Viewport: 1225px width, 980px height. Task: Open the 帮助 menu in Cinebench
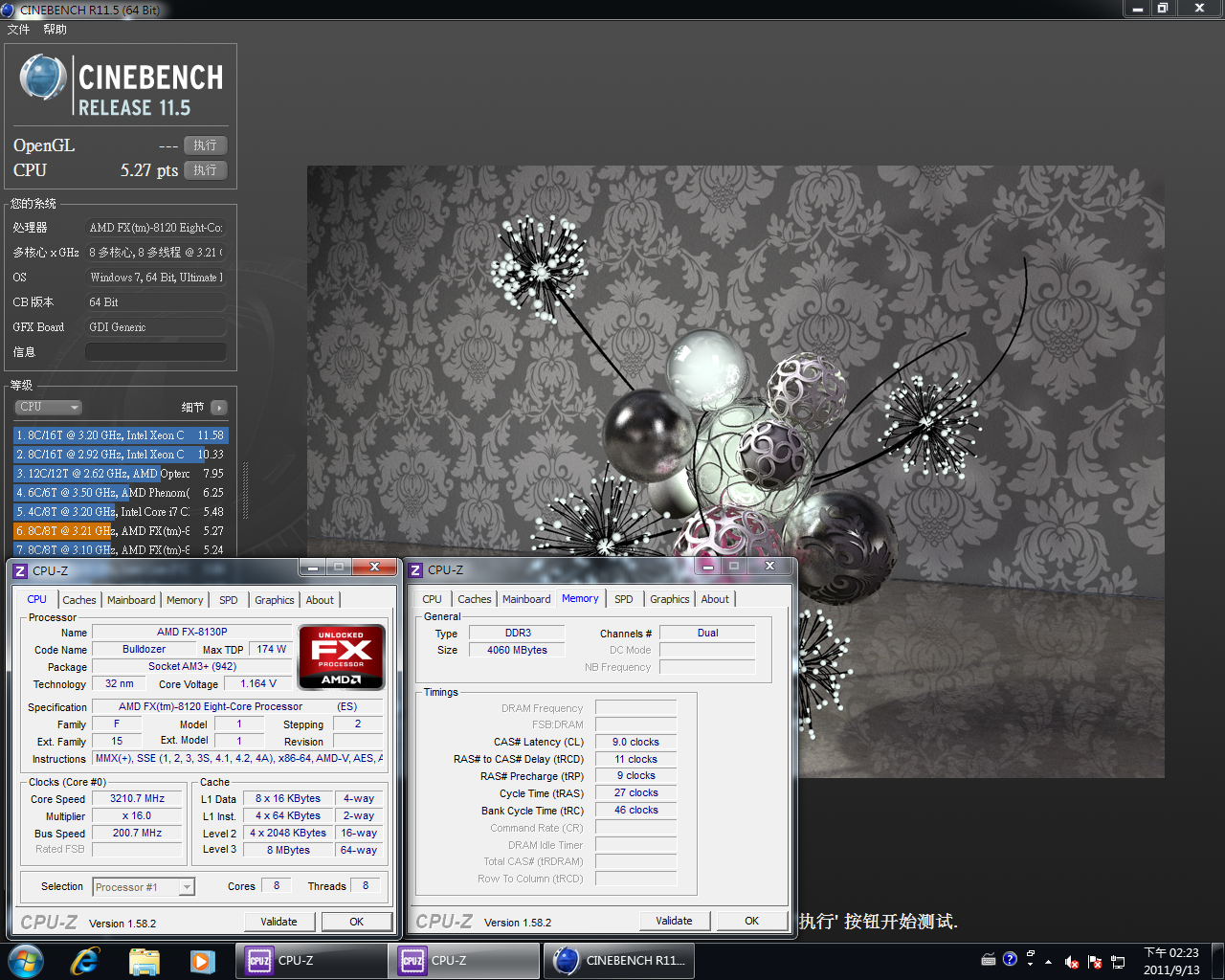point(55,30)
